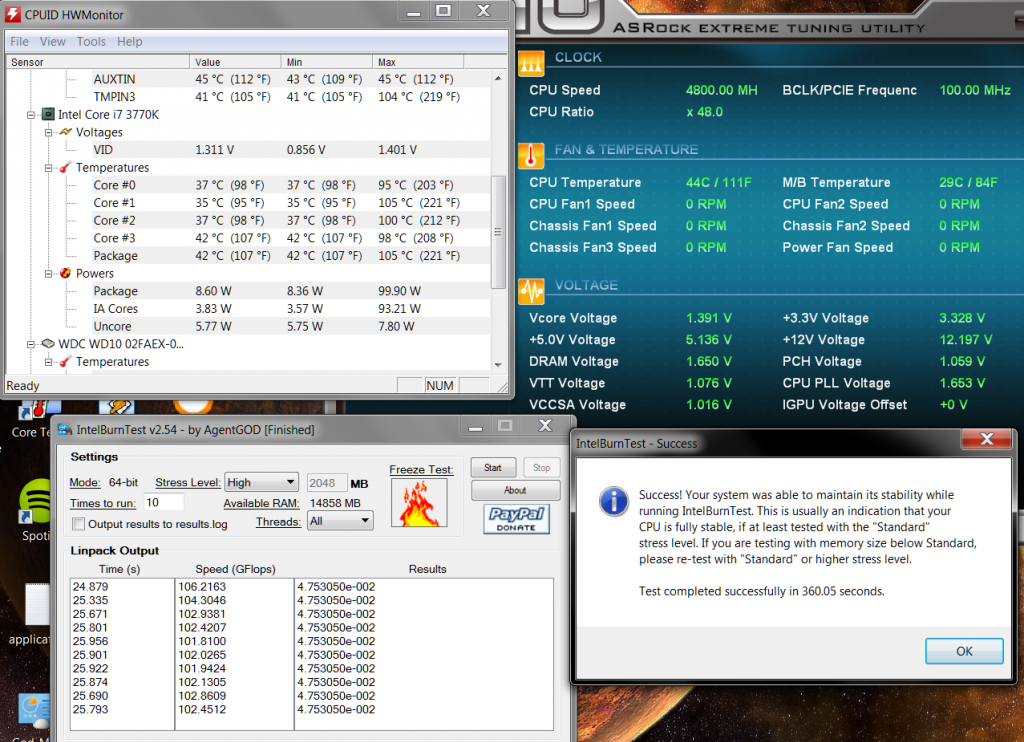This screenshot has height=742, width=1024.
Task: Collapse the Powers node in HWMonitor
Action: click(x=48, y=273)
